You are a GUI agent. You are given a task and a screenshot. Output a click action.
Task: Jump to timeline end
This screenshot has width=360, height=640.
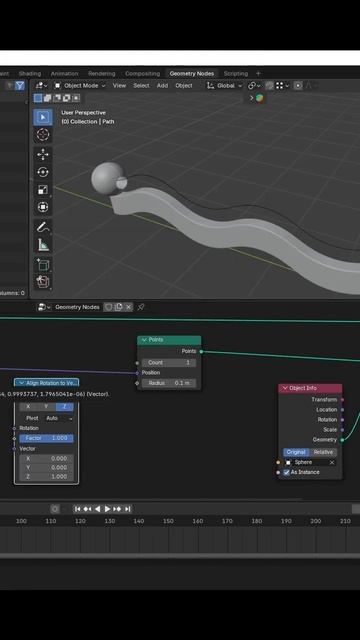pyautogui.click(x=127, y=509)
